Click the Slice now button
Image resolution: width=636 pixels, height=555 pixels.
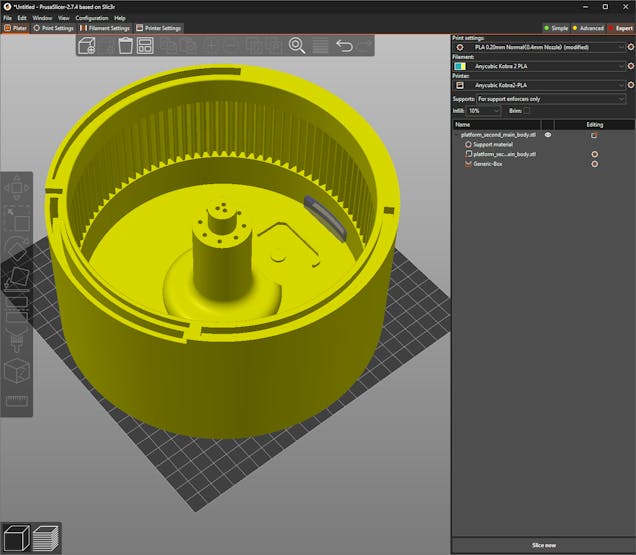pyautogui.click(x=543, y=545)
